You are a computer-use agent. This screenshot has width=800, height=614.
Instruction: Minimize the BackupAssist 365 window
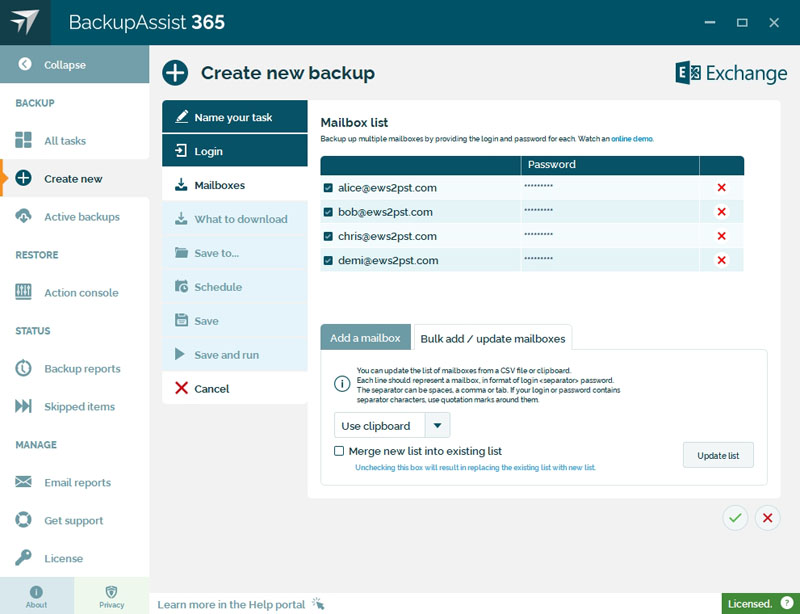[x=710, y=22]
